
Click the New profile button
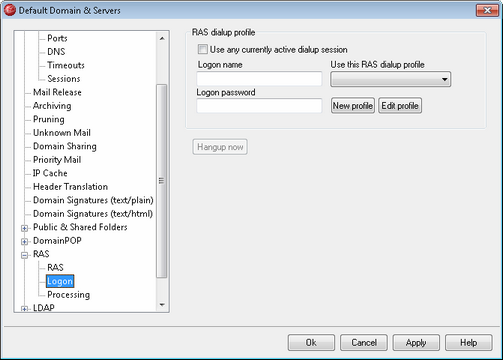[x=353, y=106]
